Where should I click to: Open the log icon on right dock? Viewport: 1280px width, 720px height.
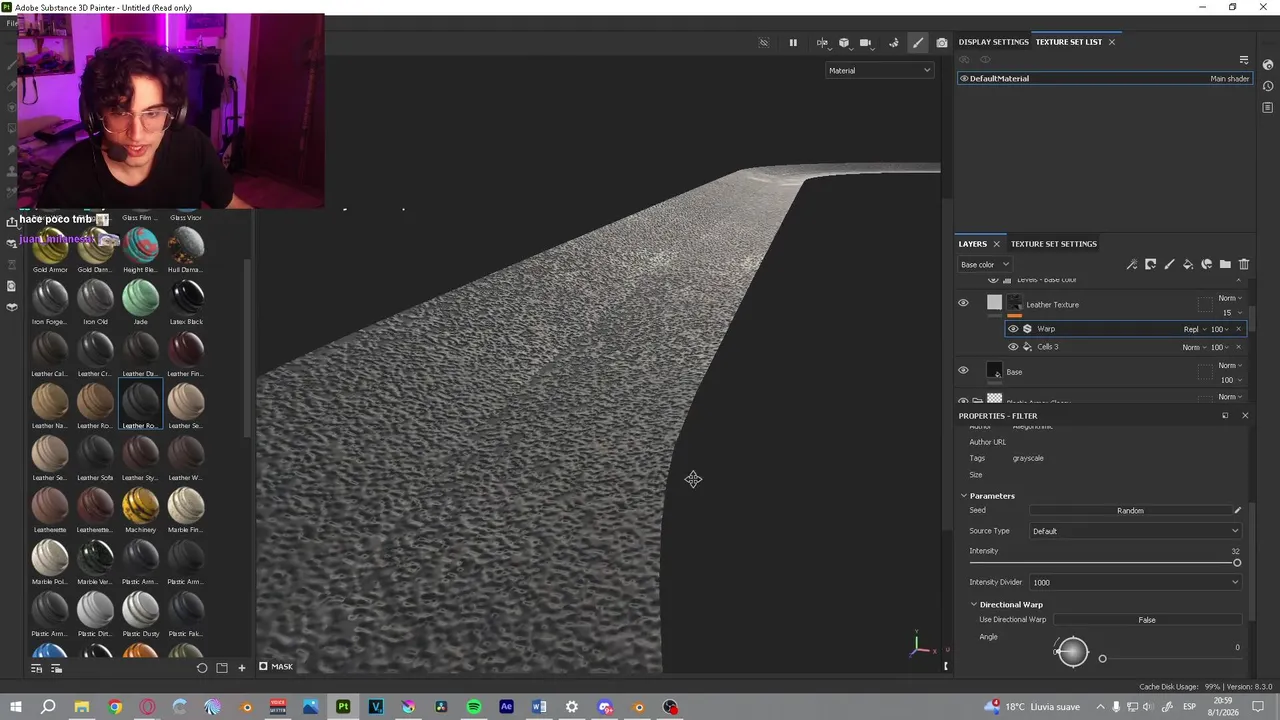click(1268, 108)
